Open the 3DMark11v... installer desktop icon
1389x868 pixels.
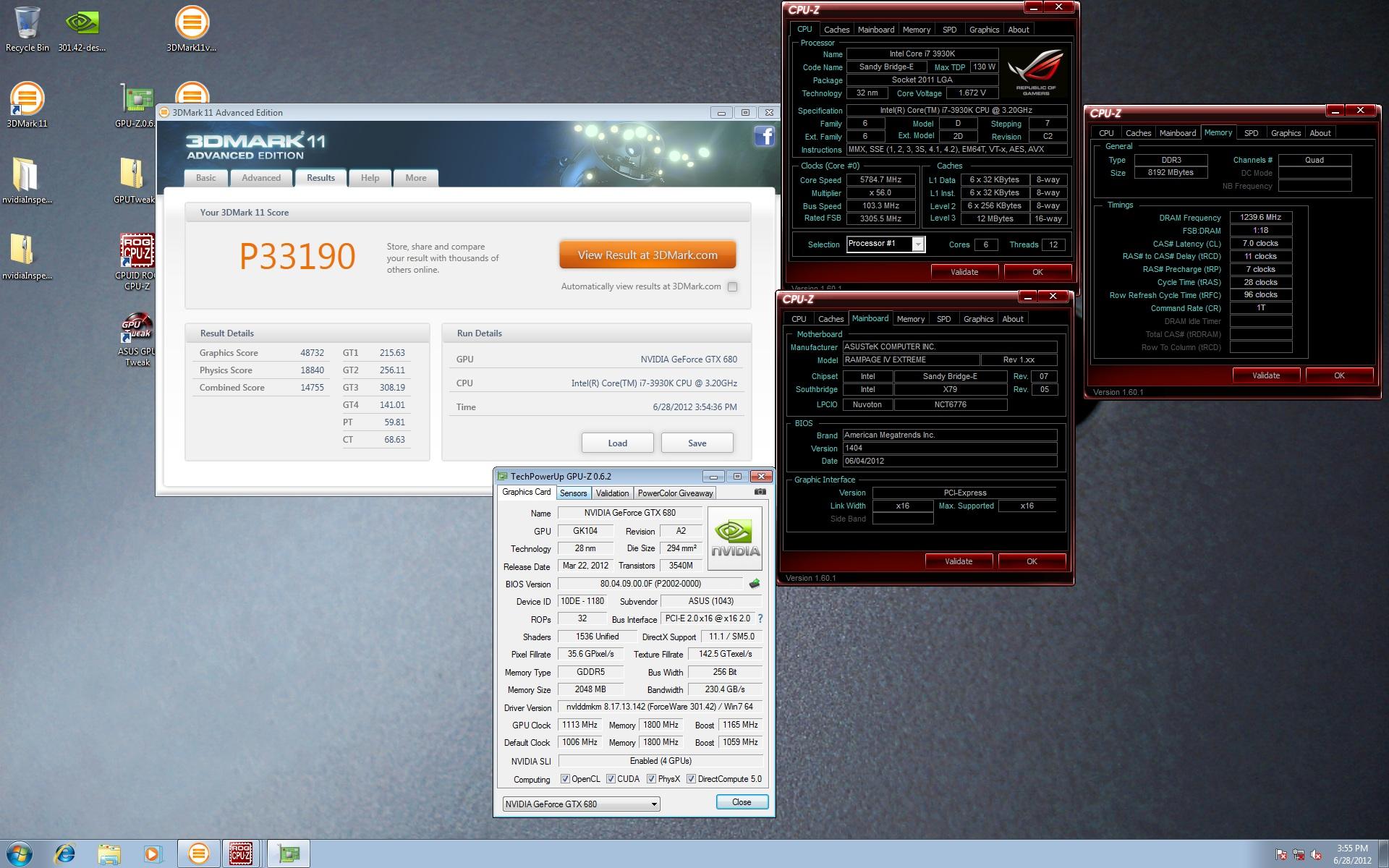[192, 29]
